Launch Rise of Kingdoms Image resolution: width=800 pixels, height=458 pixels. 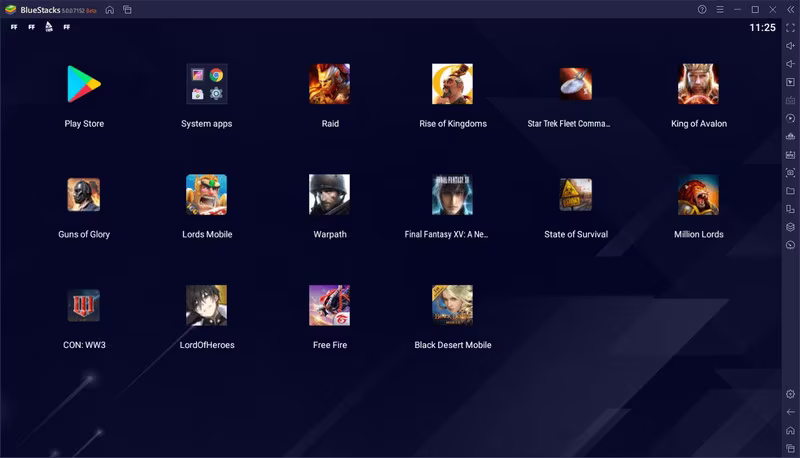453,84
